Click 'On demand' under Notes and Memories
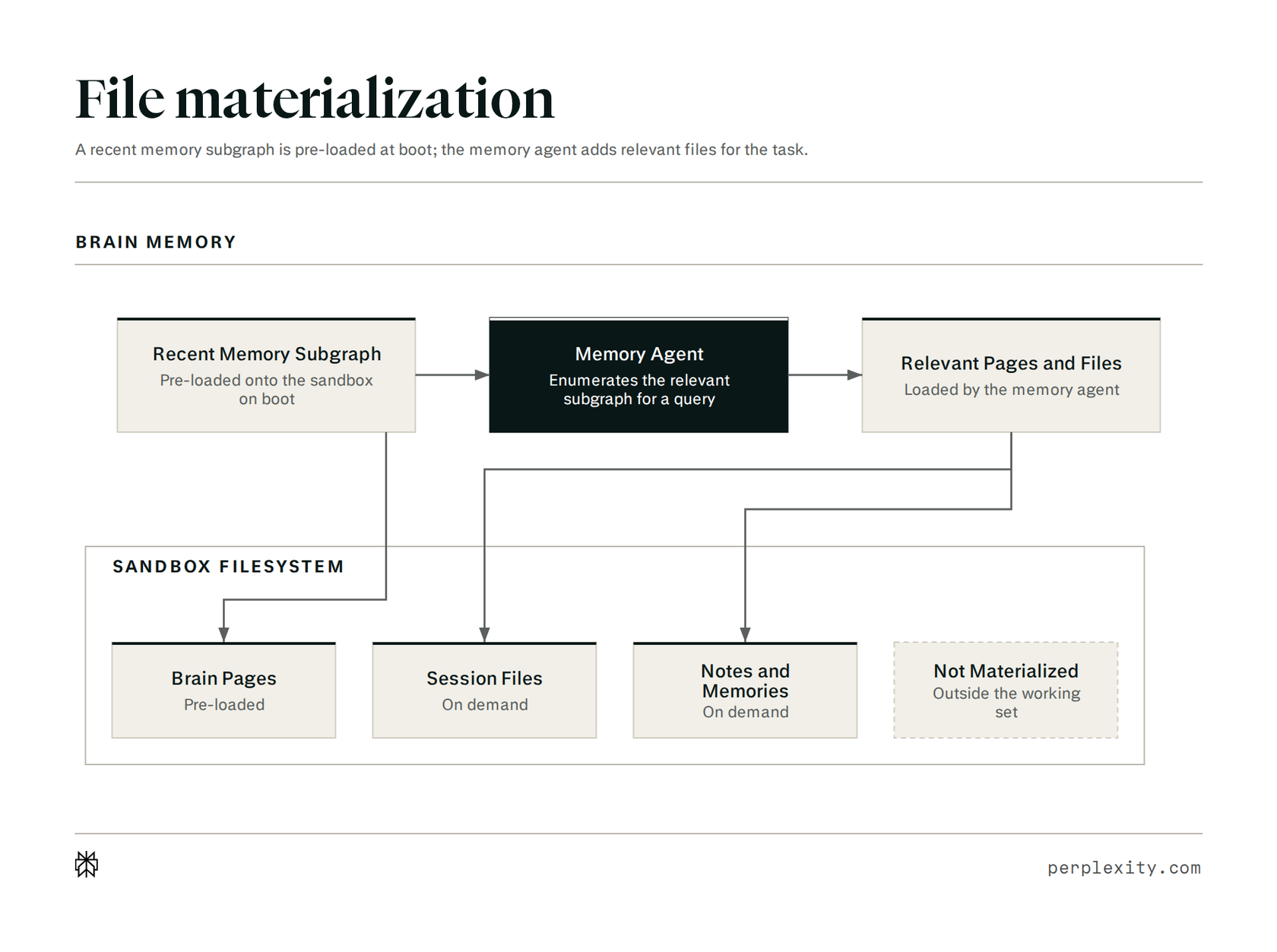 [746, 713]
